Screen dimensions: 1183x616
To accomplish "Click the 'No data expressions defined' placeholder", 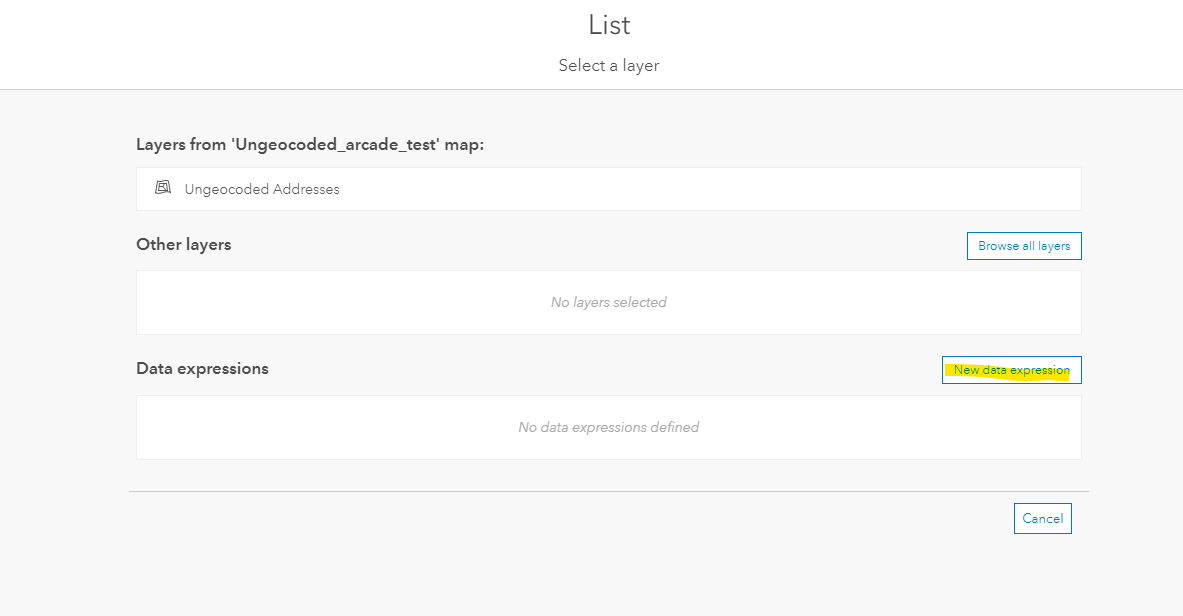I will [x=608, y=427].
